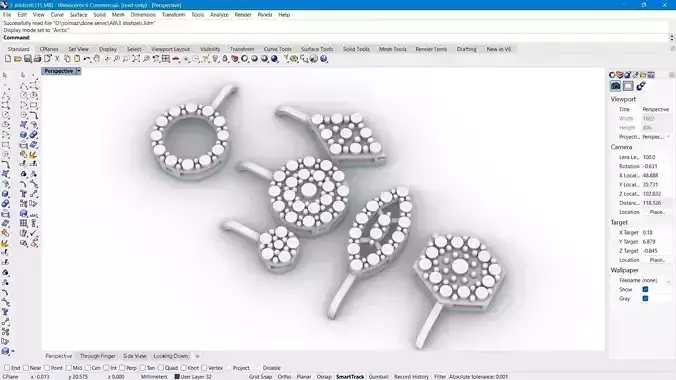
Task: Click Place button for camera Location
Action: click(657, 212)
